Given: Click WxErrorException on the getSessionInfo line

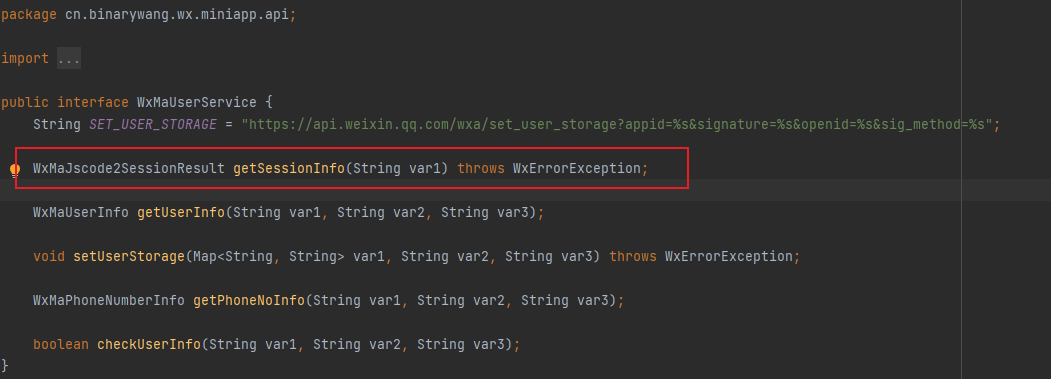Looking at the screenshot, I should 576,168.
